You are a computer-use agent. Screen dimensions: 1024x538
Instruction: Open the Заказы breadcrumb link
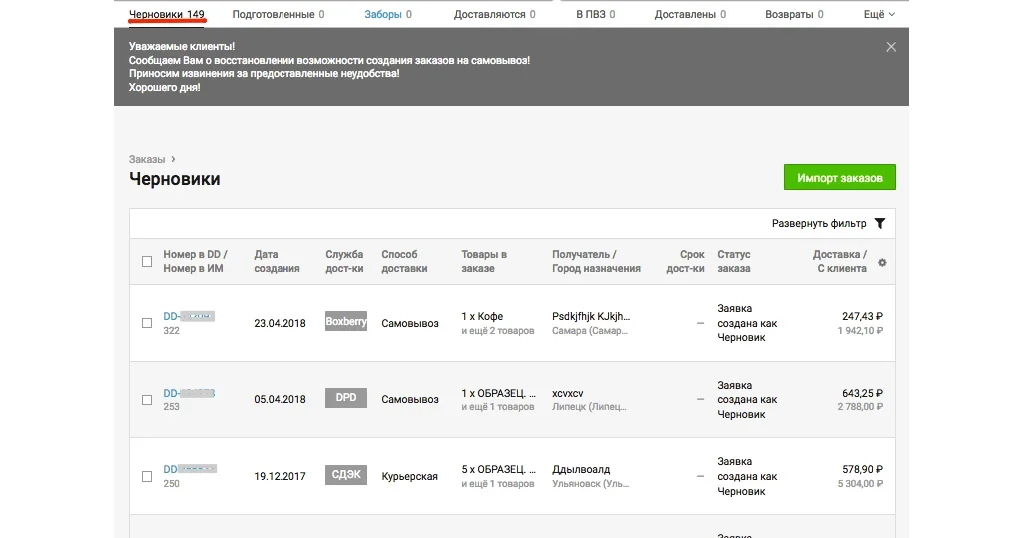tap(147, 159)
